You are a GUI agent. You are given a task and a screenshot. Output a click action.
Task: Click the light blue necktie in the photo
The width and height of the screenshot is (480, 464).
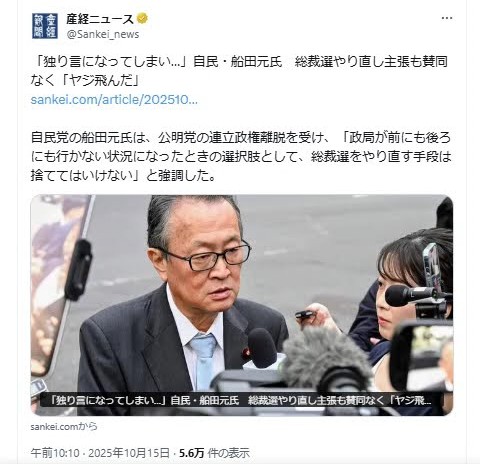coord(204,362)
